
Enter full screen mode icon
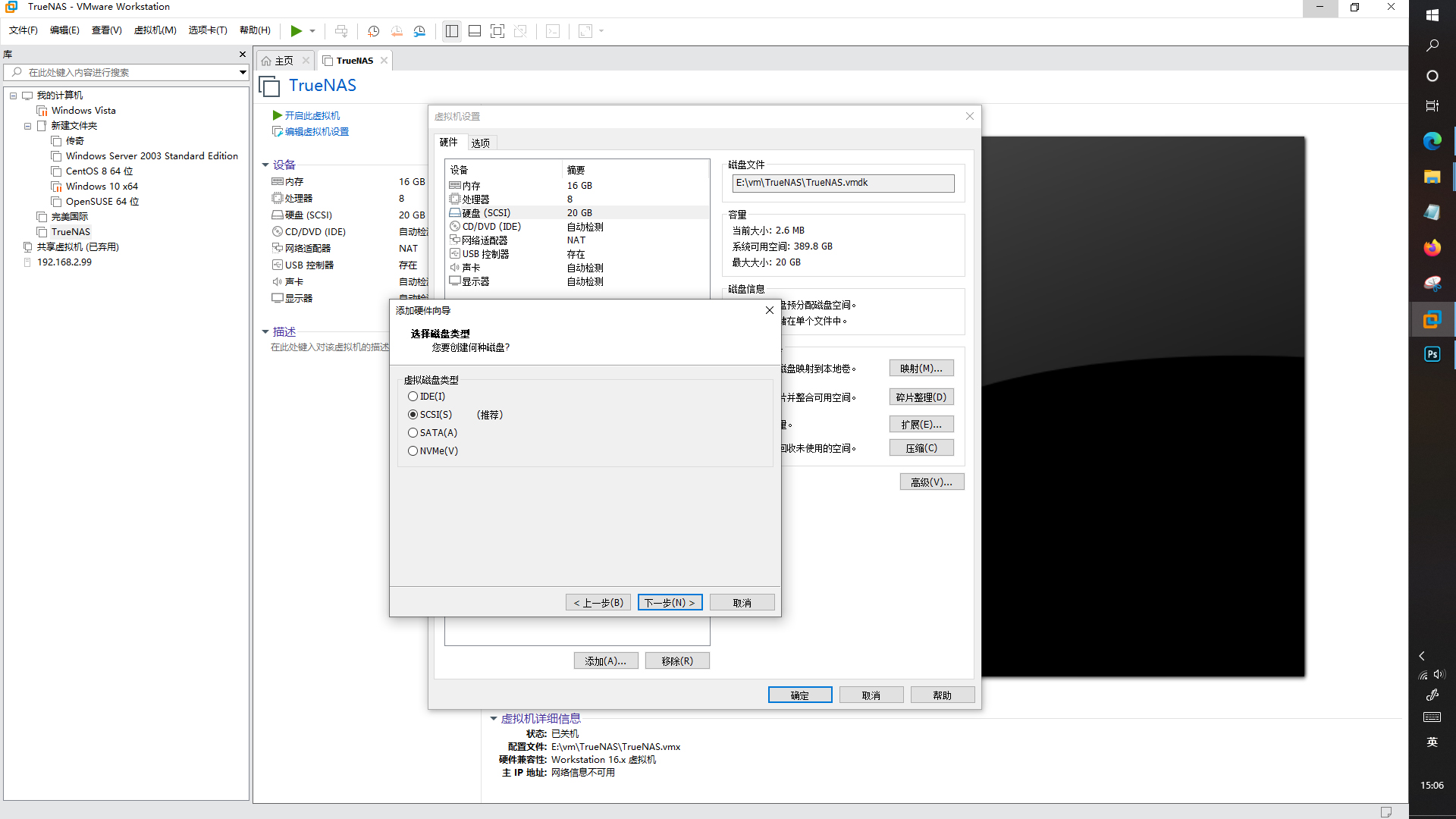click(497, 31)
